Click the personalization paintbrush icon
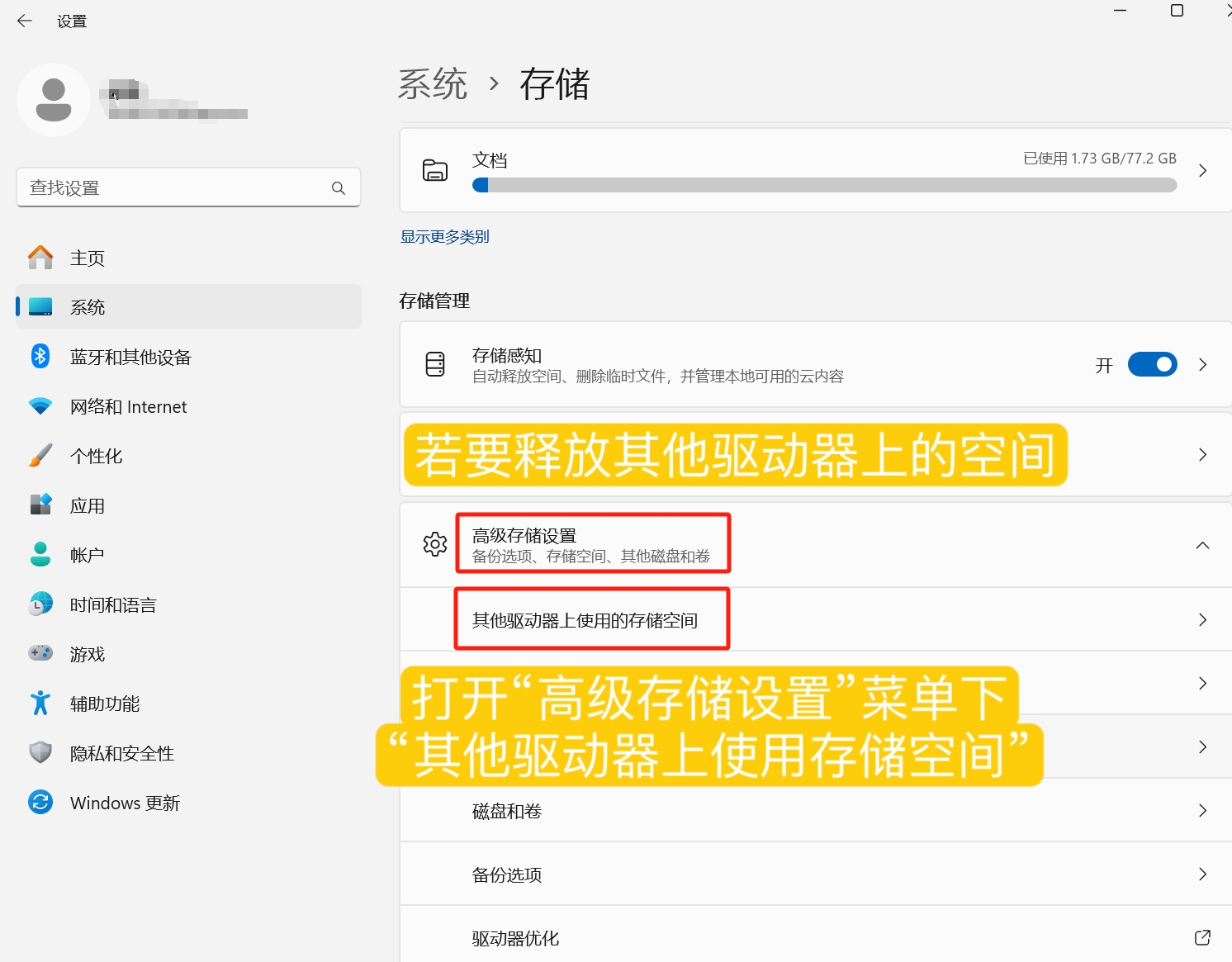This screenshot has height=962, width=1232. point(40,456)
